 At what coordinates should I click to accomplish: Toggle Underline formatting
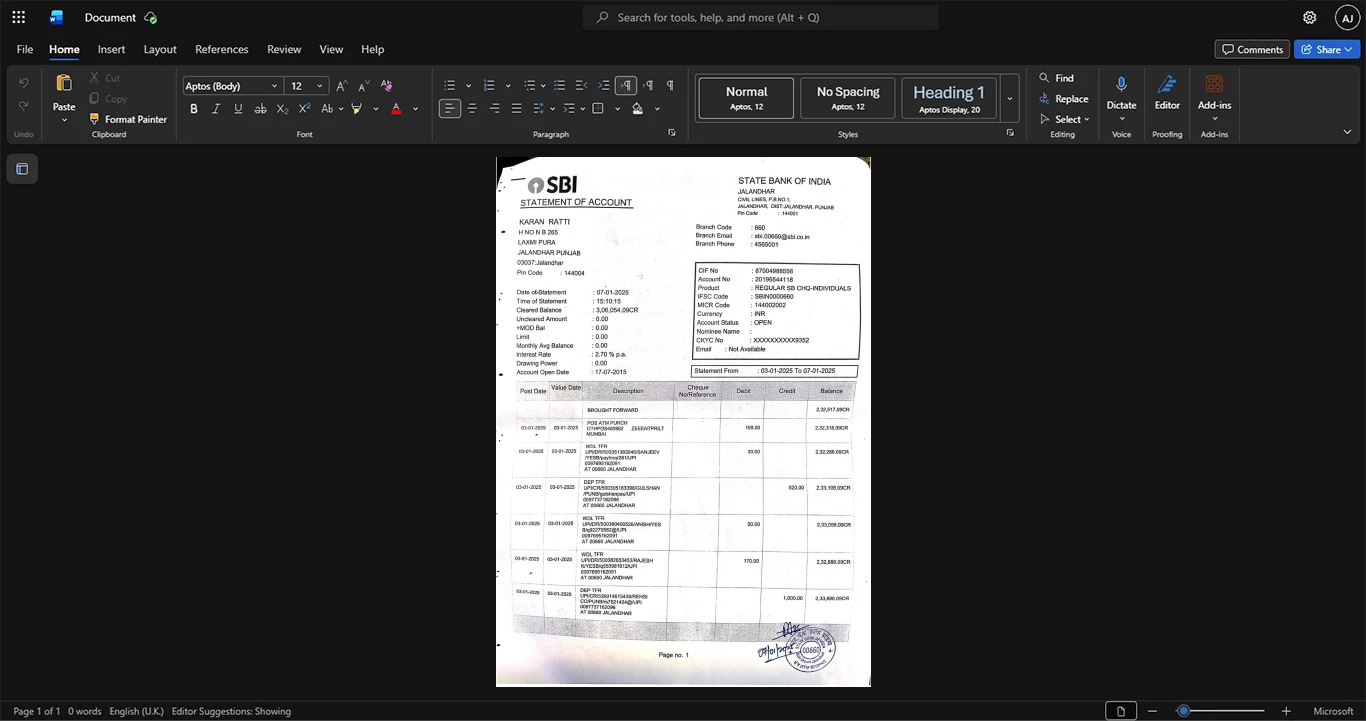coord(238,108)
